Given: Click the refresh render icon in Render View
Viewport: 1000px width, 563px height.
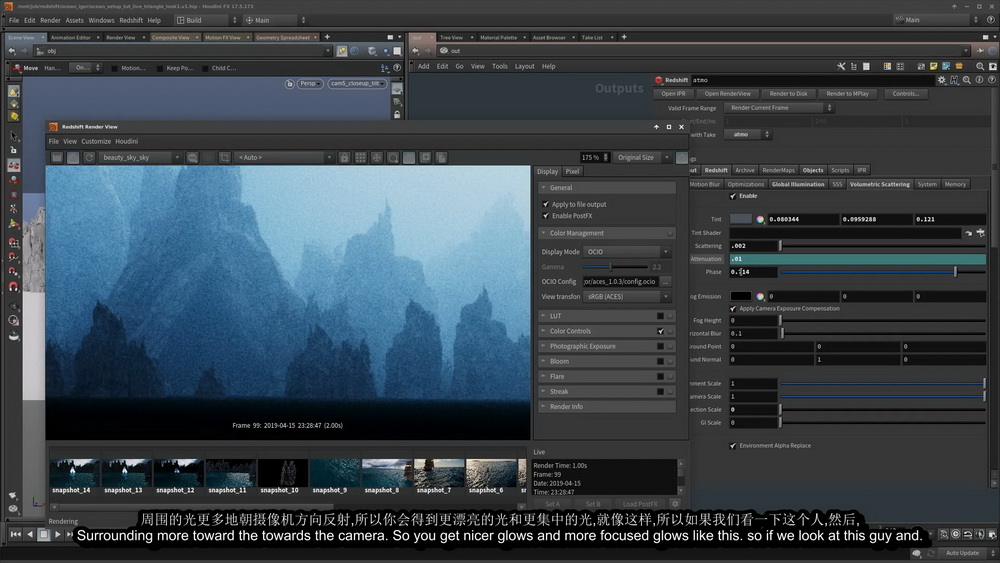Looking at the screenshot, I should [x=89, y=157].
